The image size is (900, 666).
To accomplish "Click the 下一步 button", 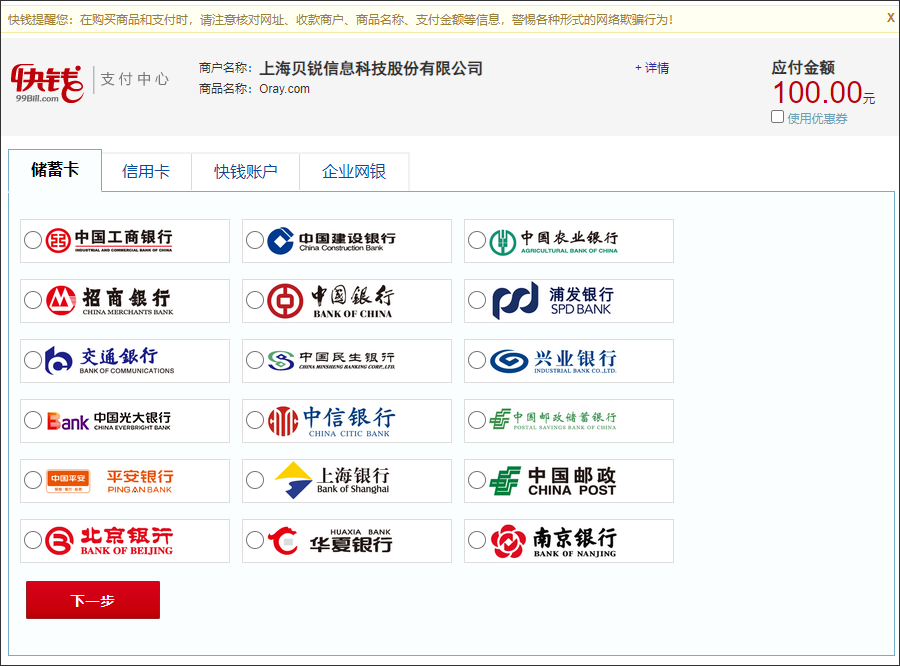I will (93, 600).
